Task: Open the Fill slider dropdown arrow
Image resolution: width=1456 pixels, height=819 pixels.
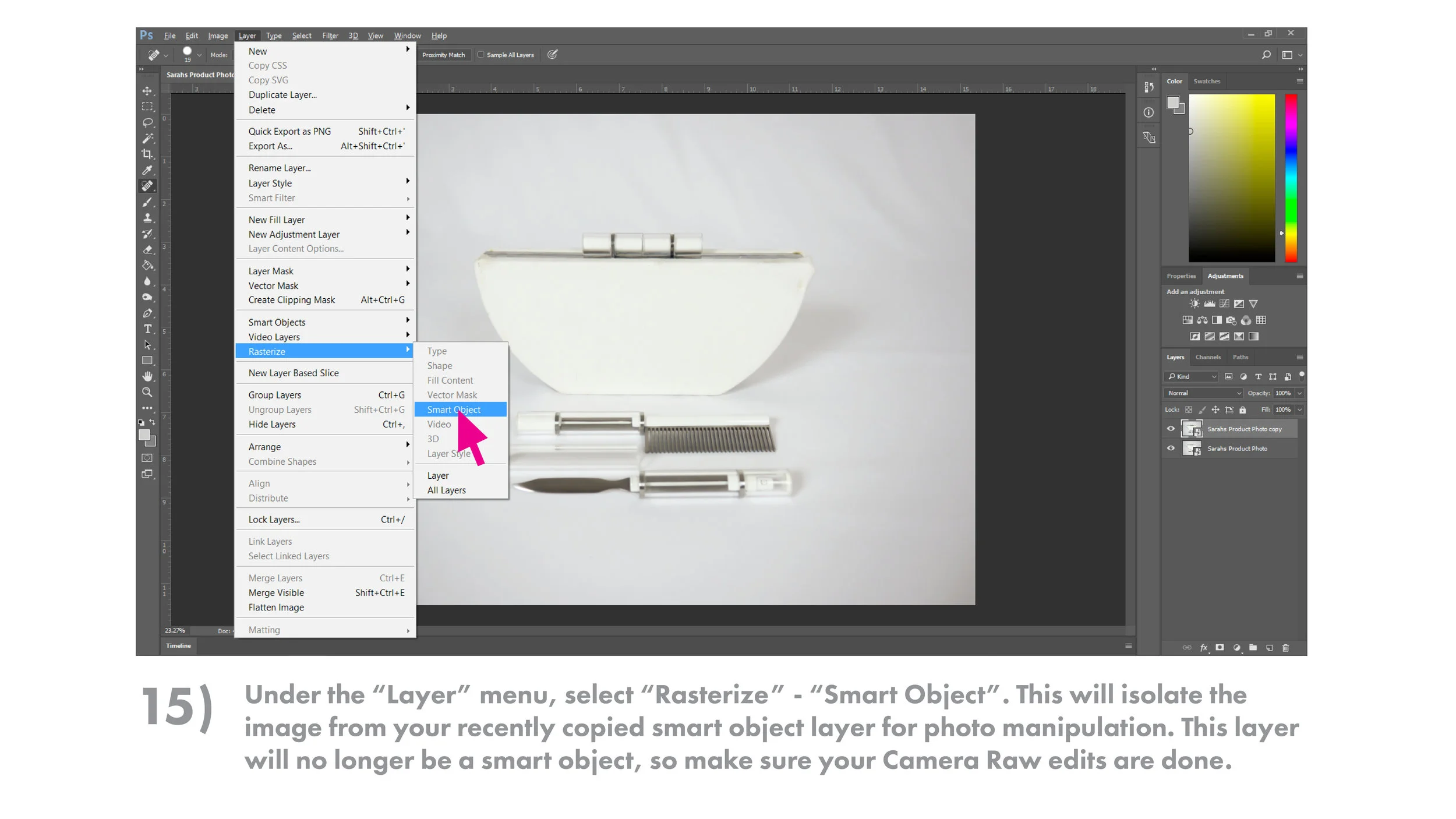Action: pyautogui.click(x=1299, y=410)
